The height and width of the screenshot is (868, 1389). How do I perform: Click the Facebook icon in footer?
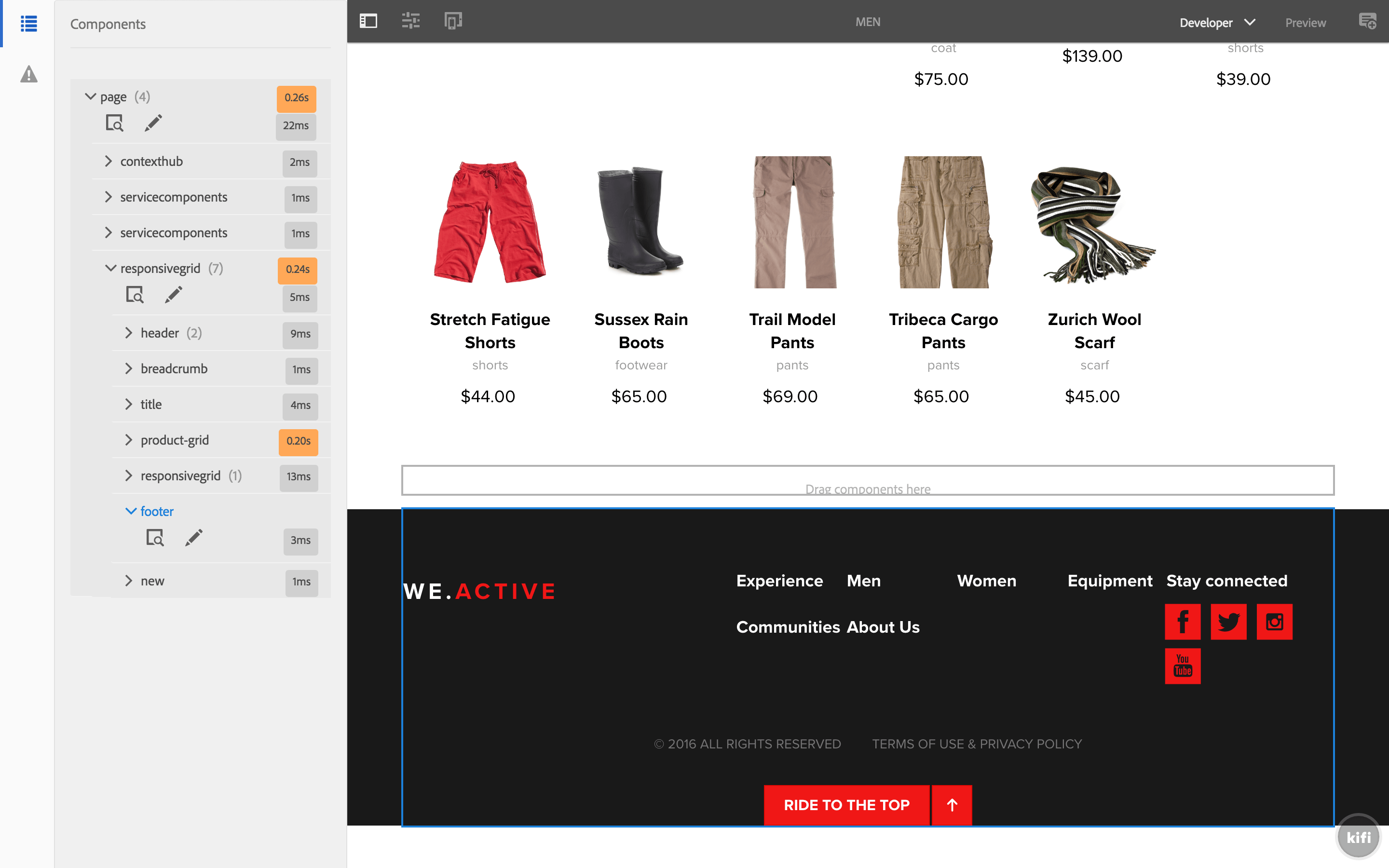click(x=1183, y=622)
